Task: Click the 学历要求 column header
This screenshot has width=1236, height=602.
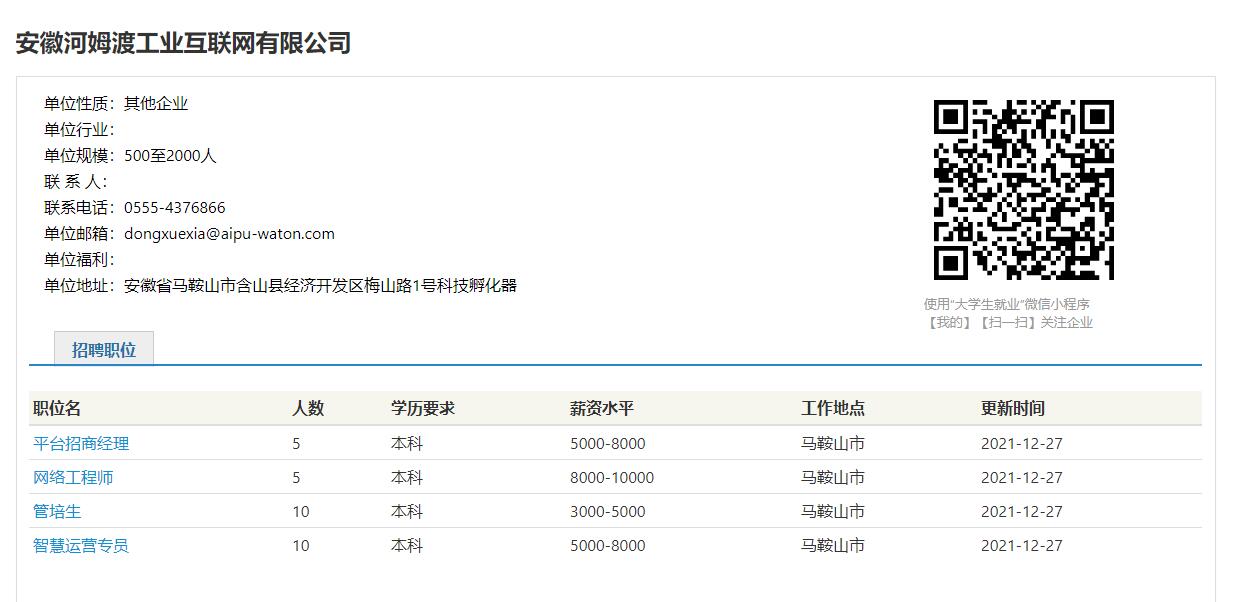Action: point(423,408)
